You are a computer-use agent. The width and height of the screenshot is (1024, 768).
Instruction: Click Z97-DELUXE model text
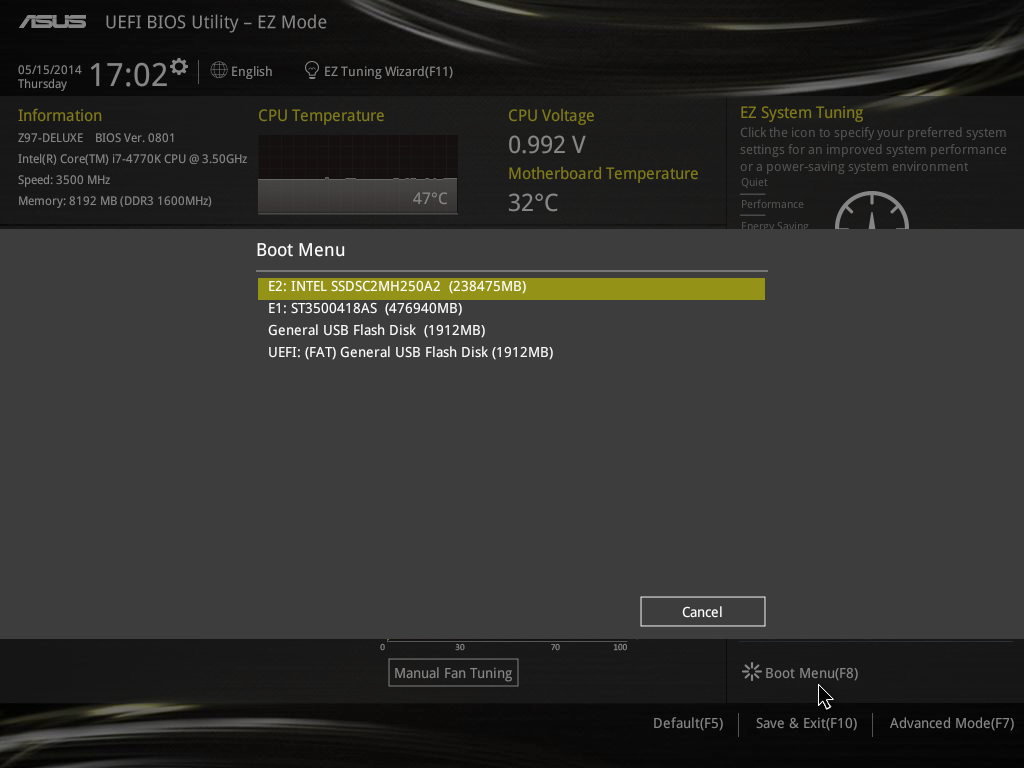coord(50,138)
